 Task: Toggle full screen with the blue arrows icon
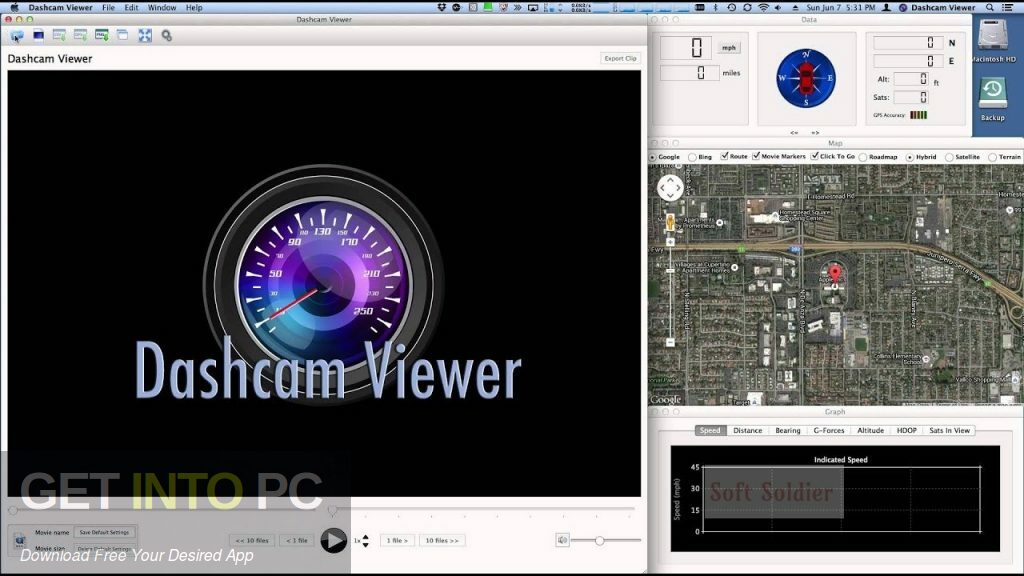click(145, 35)
